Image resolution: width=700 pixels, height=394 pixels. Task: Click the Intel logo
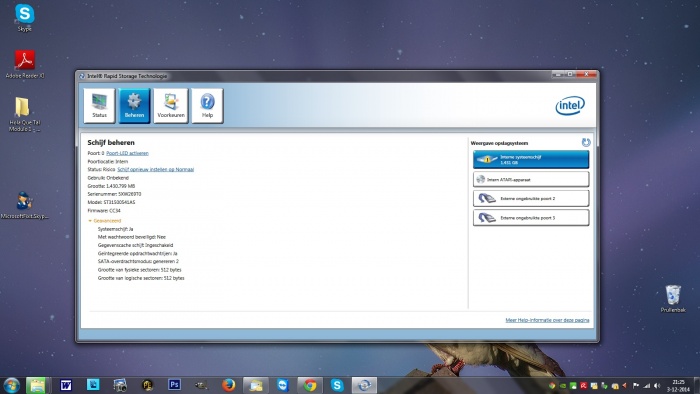(570, 106)
